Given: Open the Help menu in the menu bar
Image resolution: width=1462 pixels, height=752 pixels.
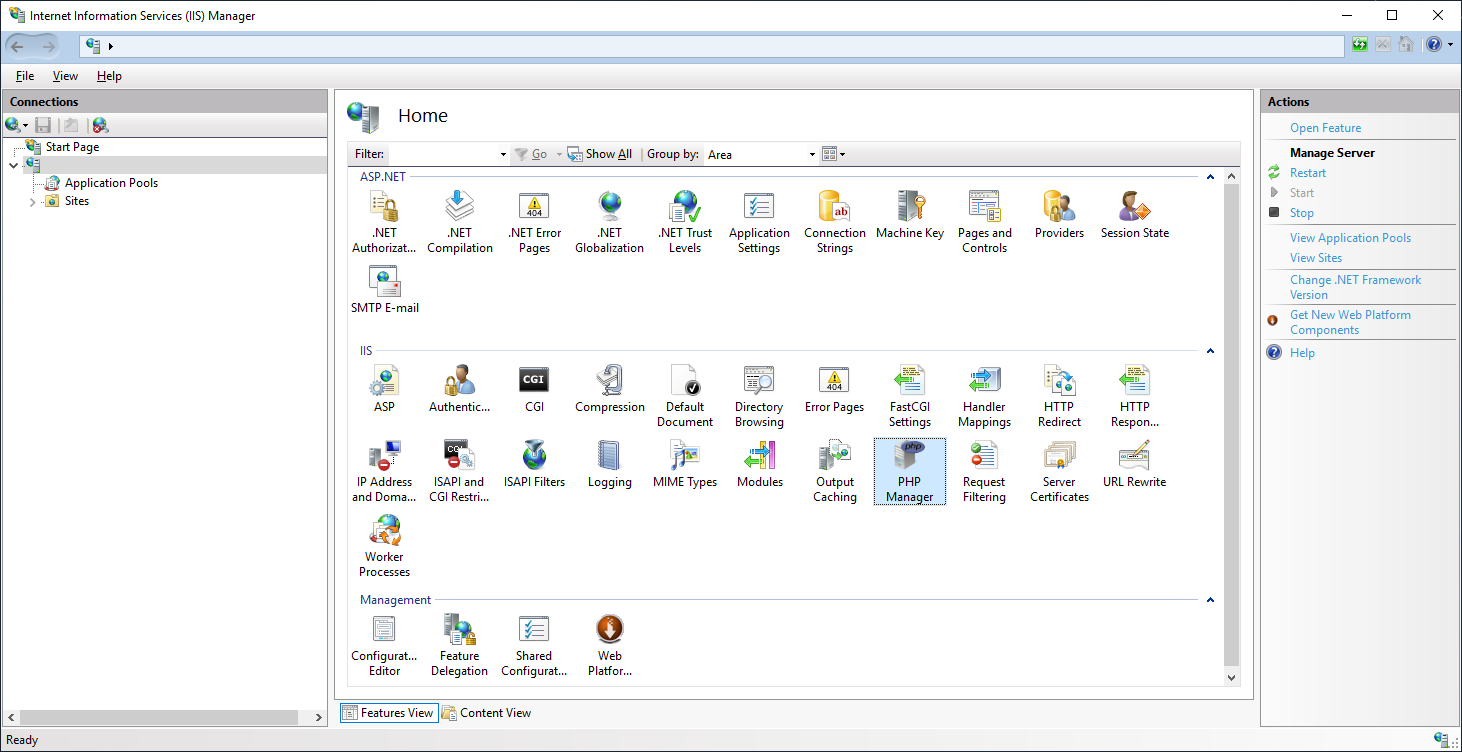Looking at the screenshot, I should (x=109, y=76).
